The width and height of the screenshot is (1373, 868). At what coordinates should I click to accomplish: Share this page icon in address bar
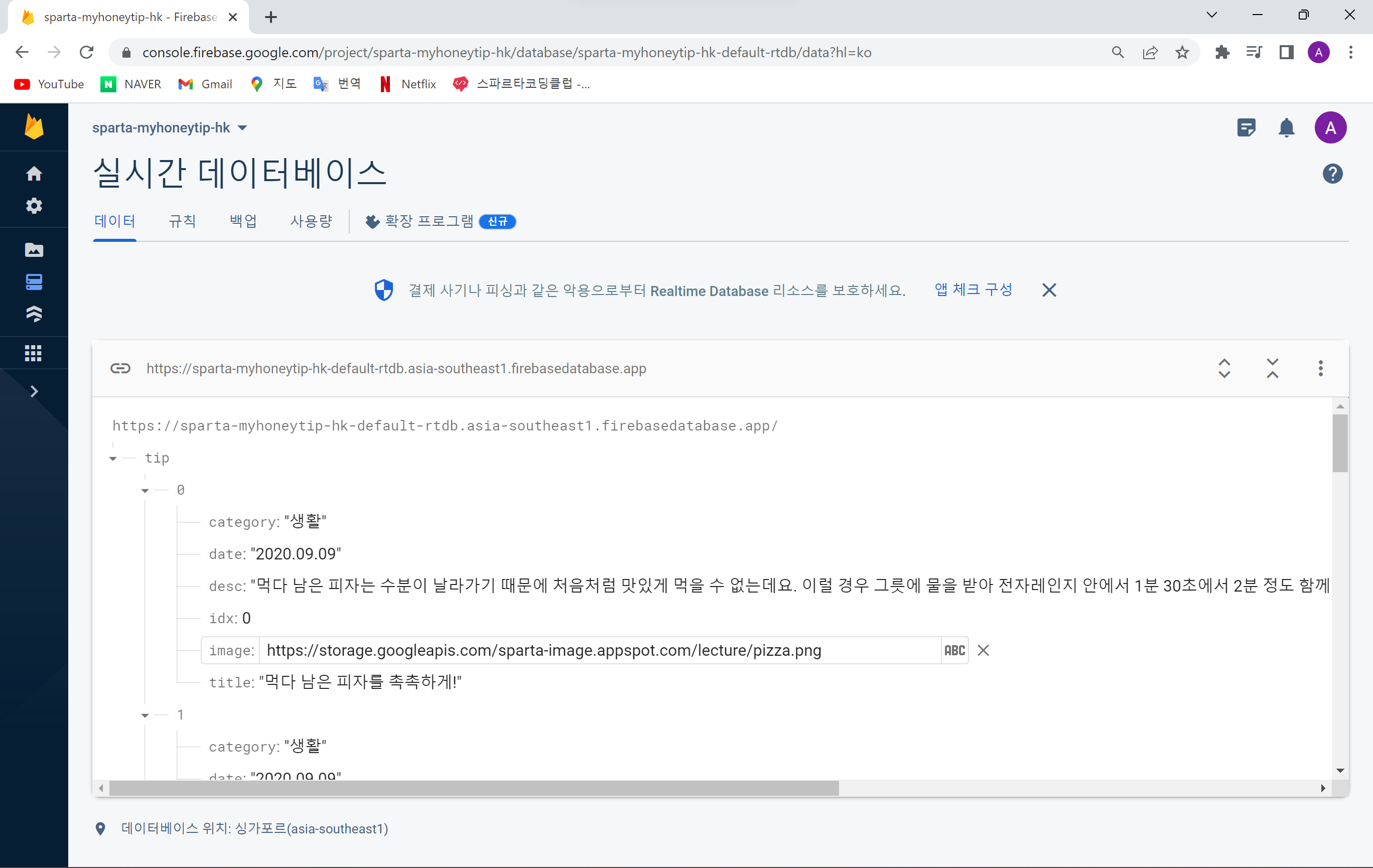click(x=1150, y=53)
